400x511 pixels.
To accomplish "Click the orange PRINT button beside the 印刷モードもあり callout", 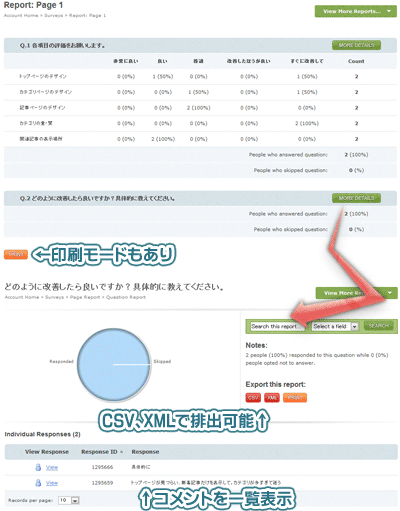I will pyautogui.click(x=16, y=254).
